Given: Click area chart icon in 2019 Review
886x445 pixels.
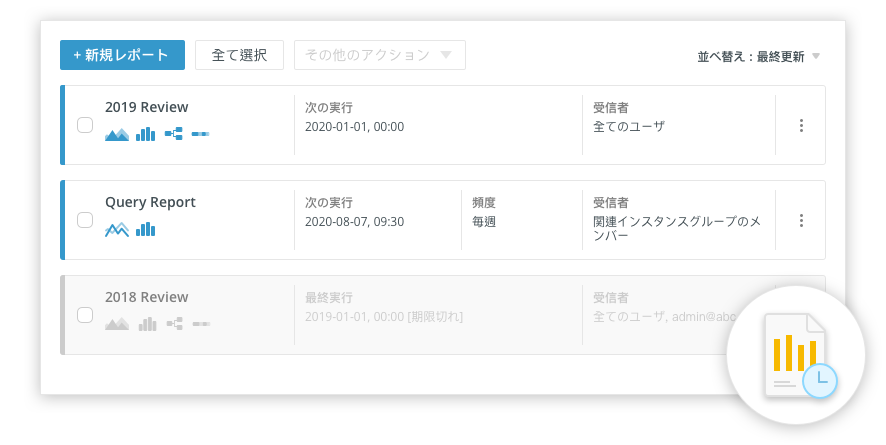Looking at the screenshot, I should pos(117,134).
